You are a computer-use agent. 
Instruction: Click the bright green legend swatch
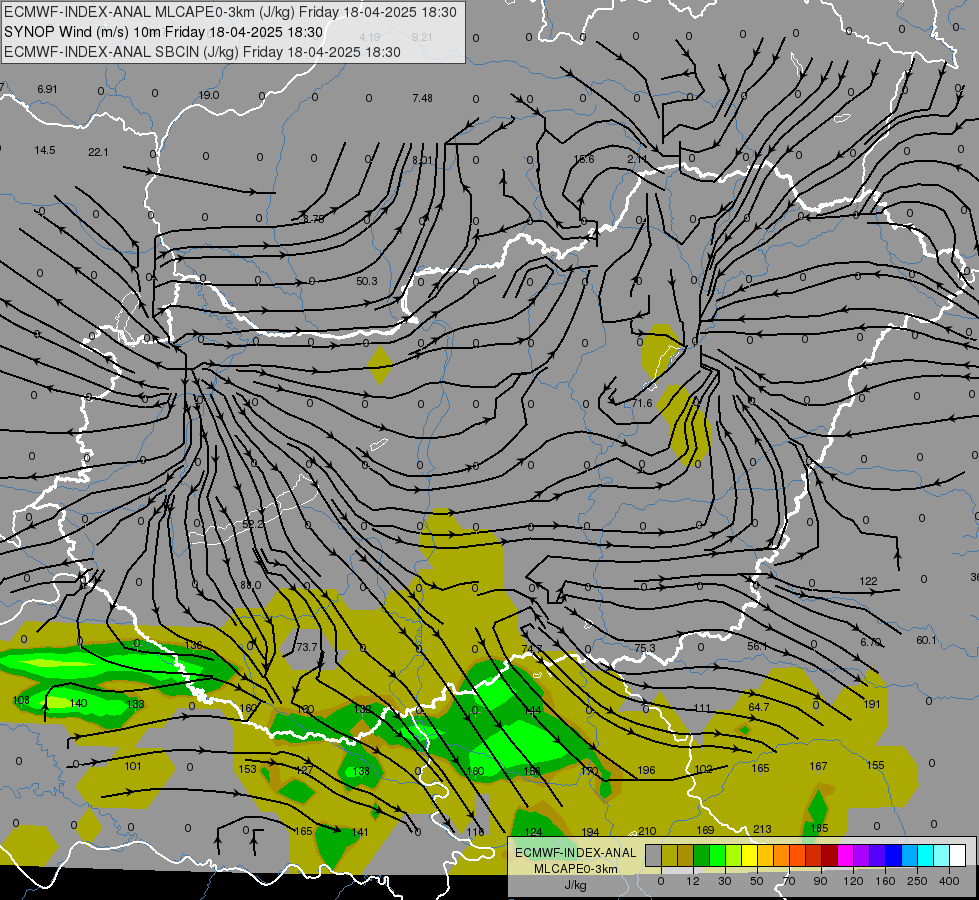click(717, 855)
